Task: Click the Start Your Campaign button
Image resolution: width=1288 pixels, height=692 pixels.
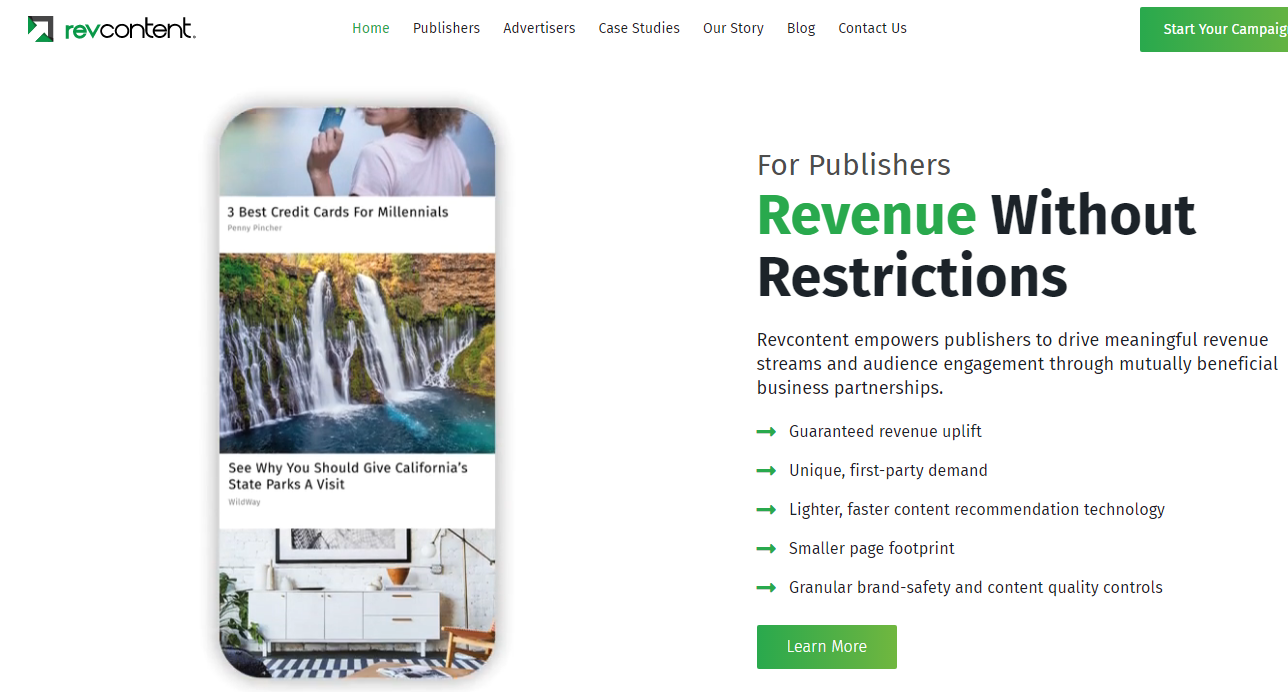Action: pos(1214,29)
